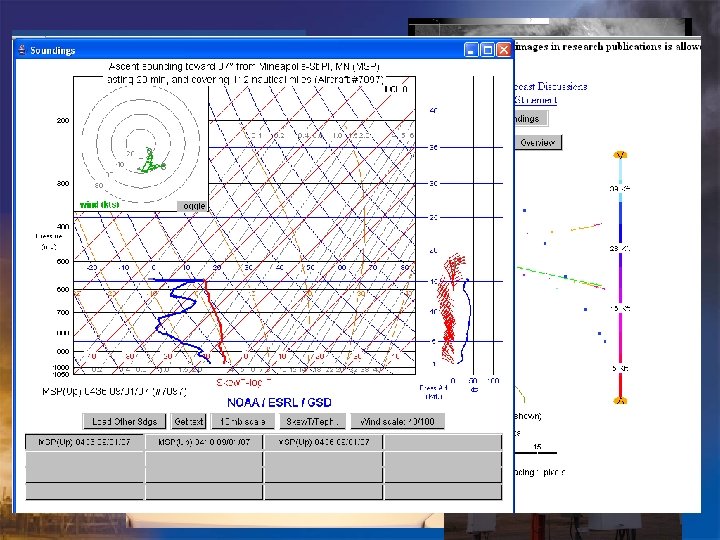Screen dimensions: 720x540
Task: Maximize the Soundings window
Action: click(x=488, y=50)
